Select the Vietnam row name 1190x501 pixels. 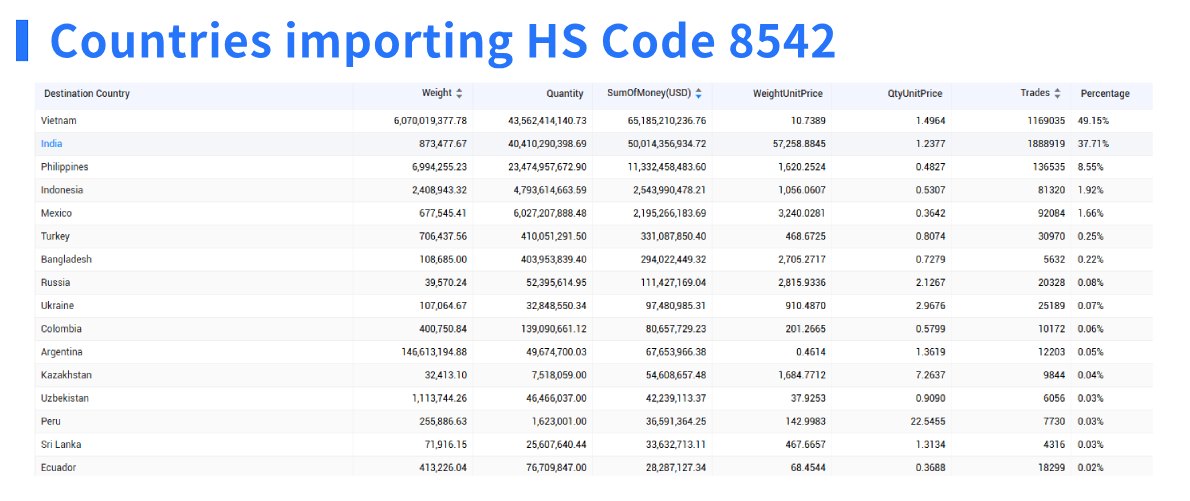(x=58, y=121)
